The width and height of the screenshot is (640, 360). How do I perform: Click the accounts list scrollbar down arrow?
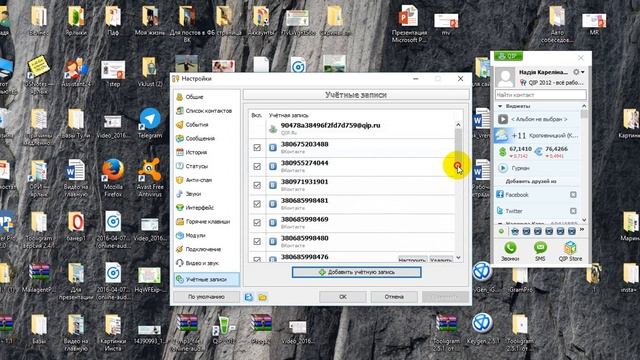458,258
